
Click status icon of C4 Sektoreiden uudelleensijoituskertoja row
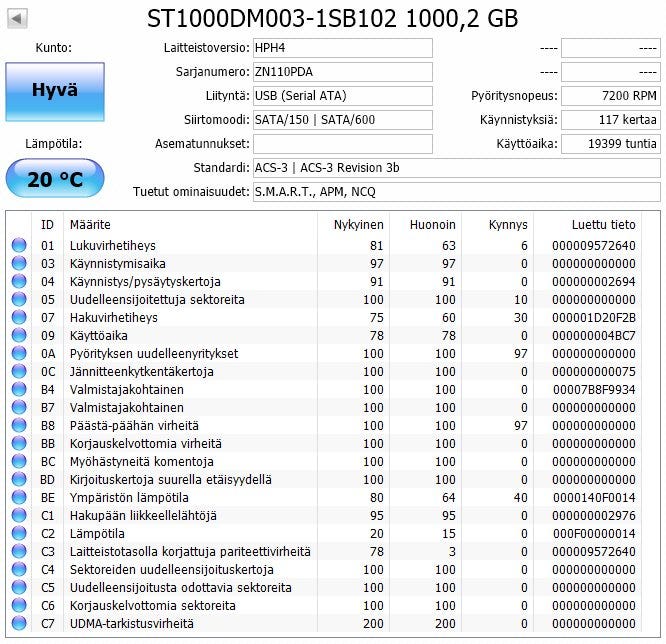click(x=19, y=569)
